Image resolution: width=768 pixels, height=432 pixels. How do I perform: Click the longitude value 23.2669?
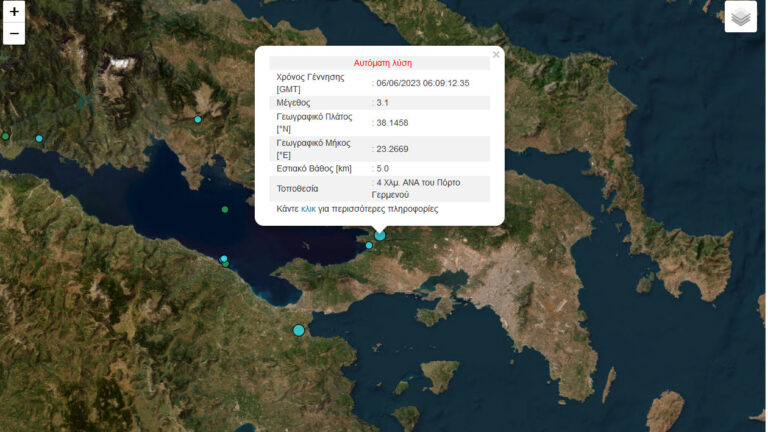[x=392, y=149]
